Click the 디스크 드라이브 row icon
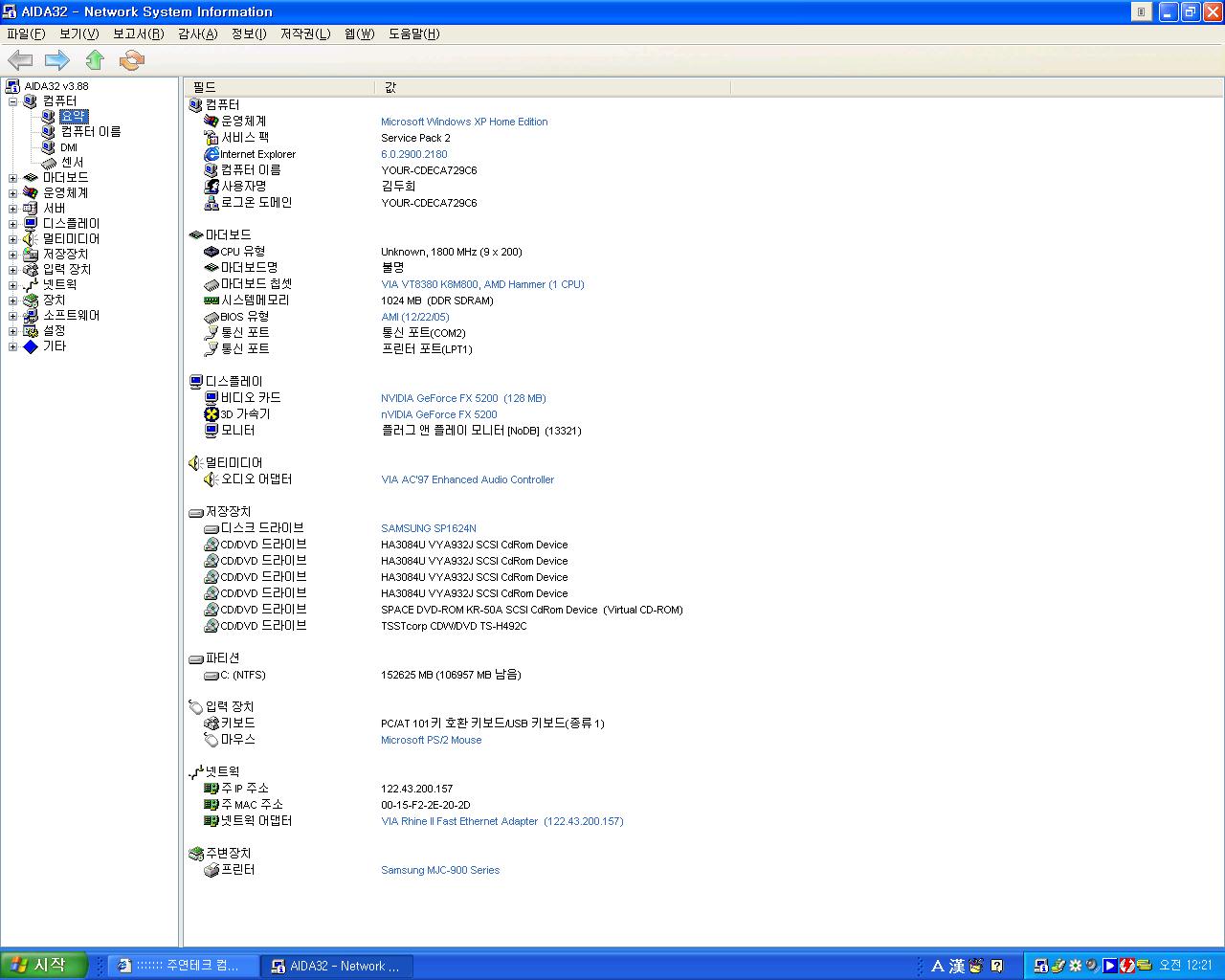Image resolution: width=1225 pixels, height=980 pixels. (x=212, y=528)
